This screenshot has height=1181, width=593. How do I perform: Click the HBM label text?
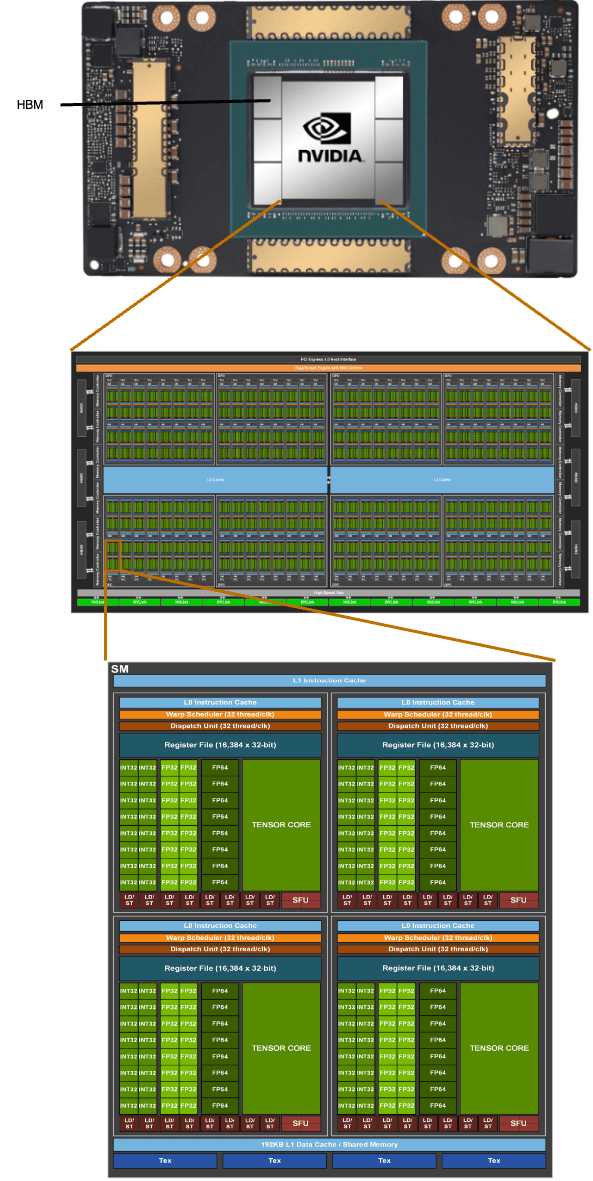click(30, 105)
